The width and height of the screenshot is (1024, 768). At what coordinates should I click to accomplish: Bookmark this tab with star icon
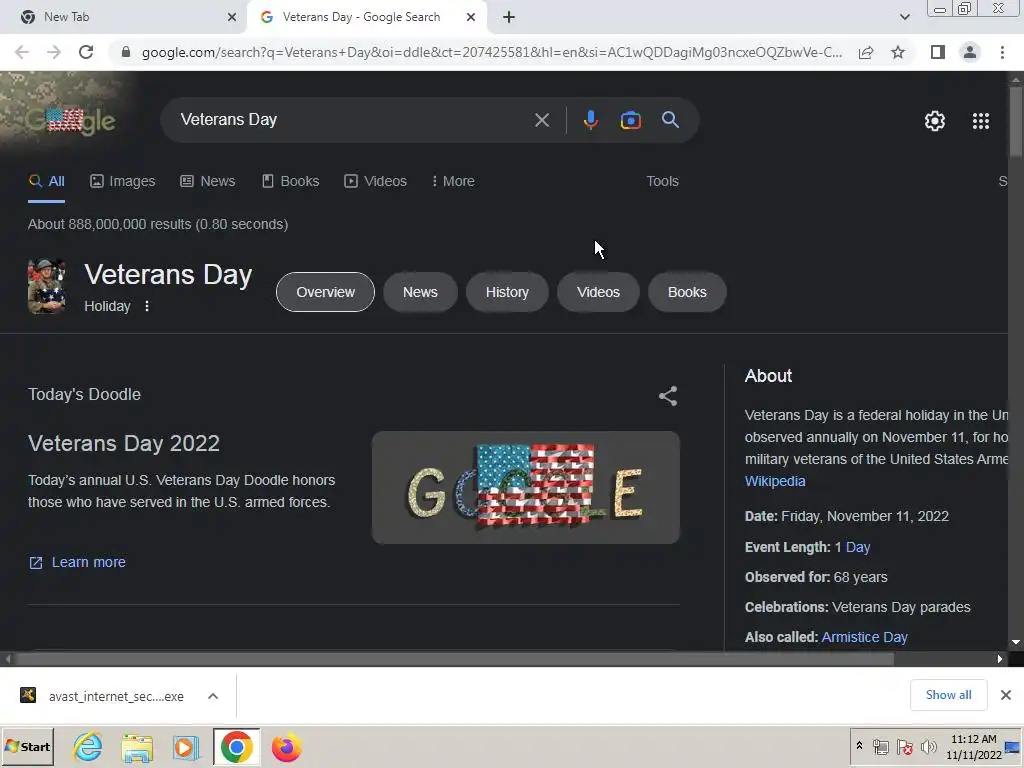[x=898, y=52]
